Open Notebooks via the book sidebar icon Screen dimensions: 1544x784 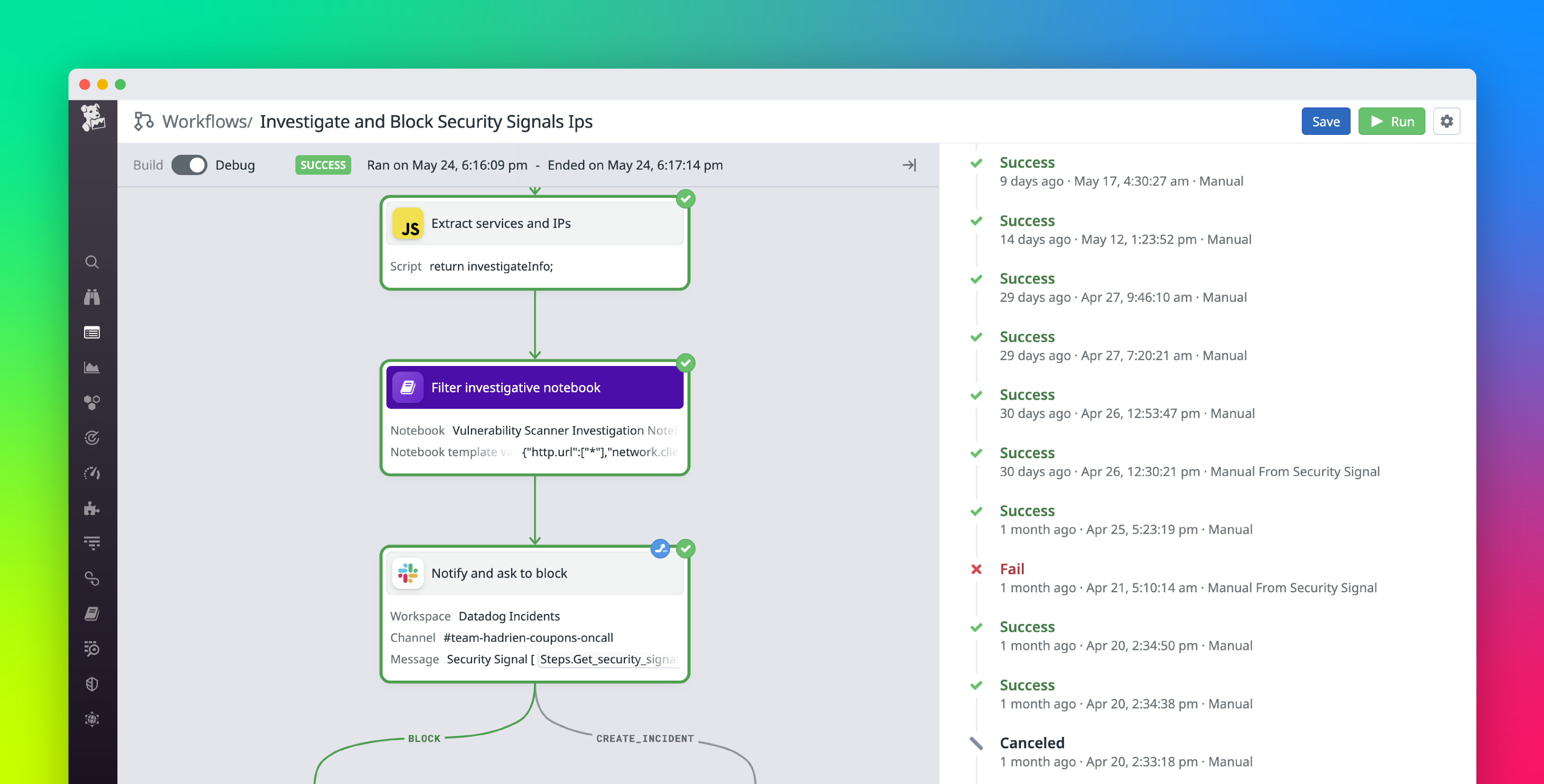[92, 613]
